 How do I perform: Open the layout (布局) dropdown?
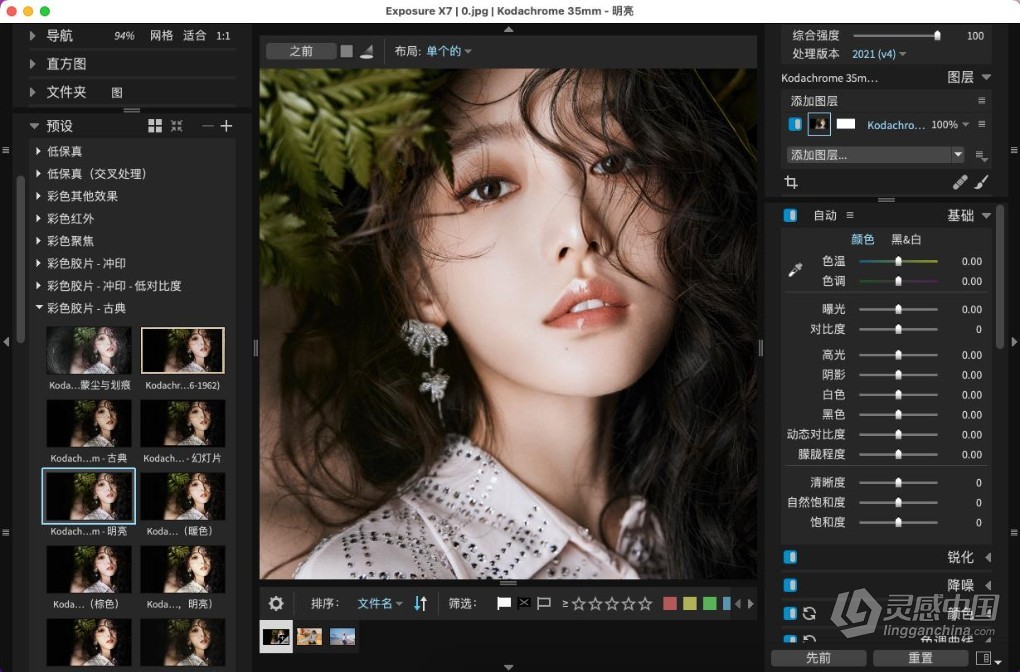[x=448, y=51]
